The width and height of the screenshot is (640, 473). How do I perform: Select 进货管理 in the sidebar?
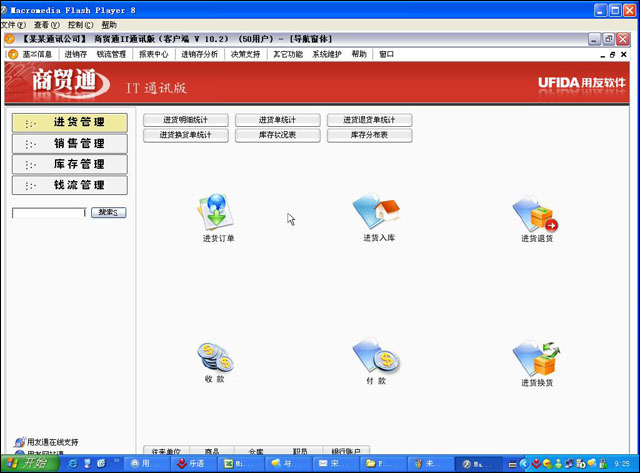70,122
